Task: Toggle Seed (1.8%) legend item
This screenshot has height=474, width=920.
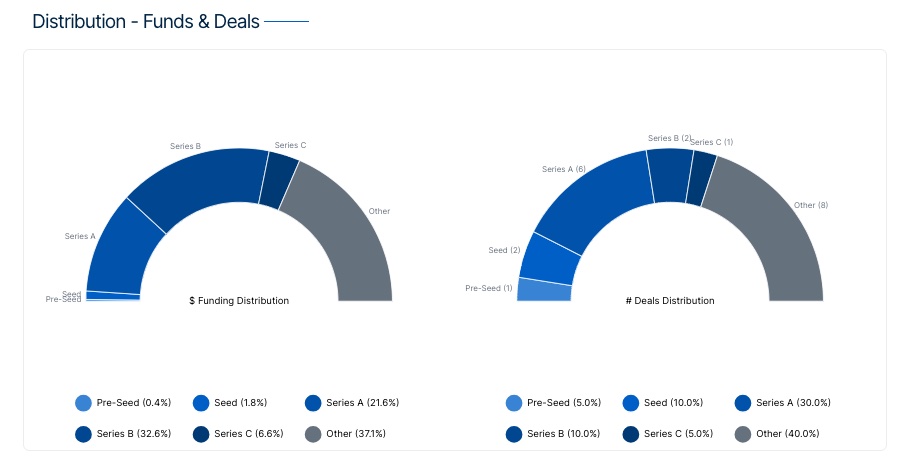Action: (201, 403)
